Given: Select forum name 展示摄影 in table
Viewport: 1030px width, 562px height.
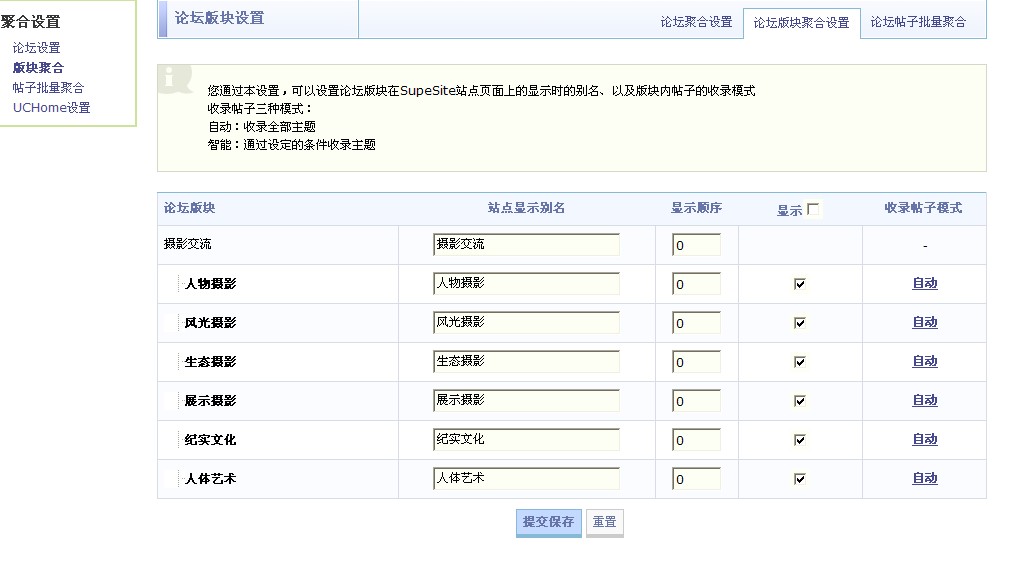Looking at the screenshot, I should point(210,401).
